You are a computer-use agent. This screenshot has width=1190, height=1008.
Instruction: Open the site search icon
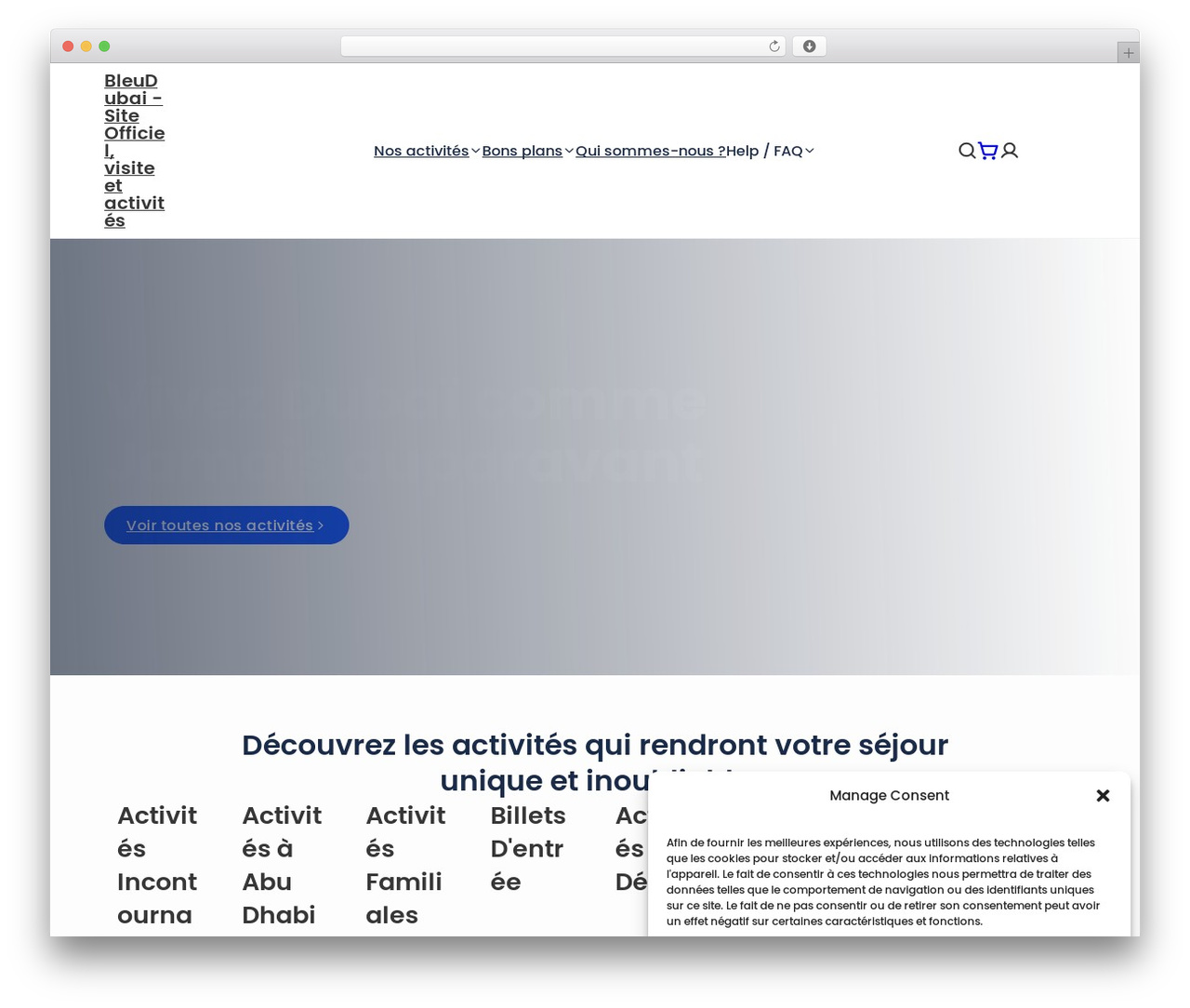click(967, 151)
